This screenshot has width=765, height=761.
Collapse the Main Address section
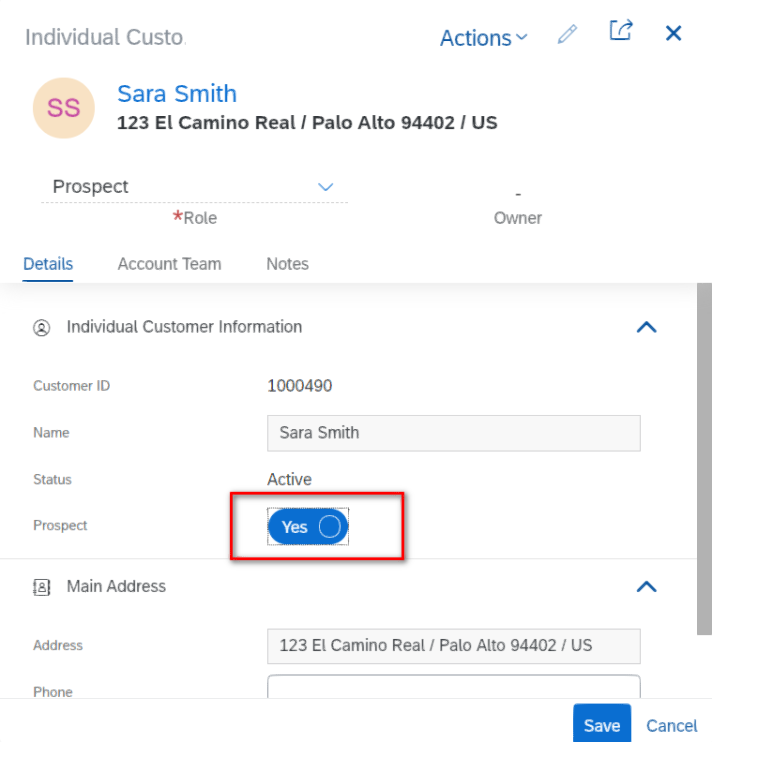(646, 586)
